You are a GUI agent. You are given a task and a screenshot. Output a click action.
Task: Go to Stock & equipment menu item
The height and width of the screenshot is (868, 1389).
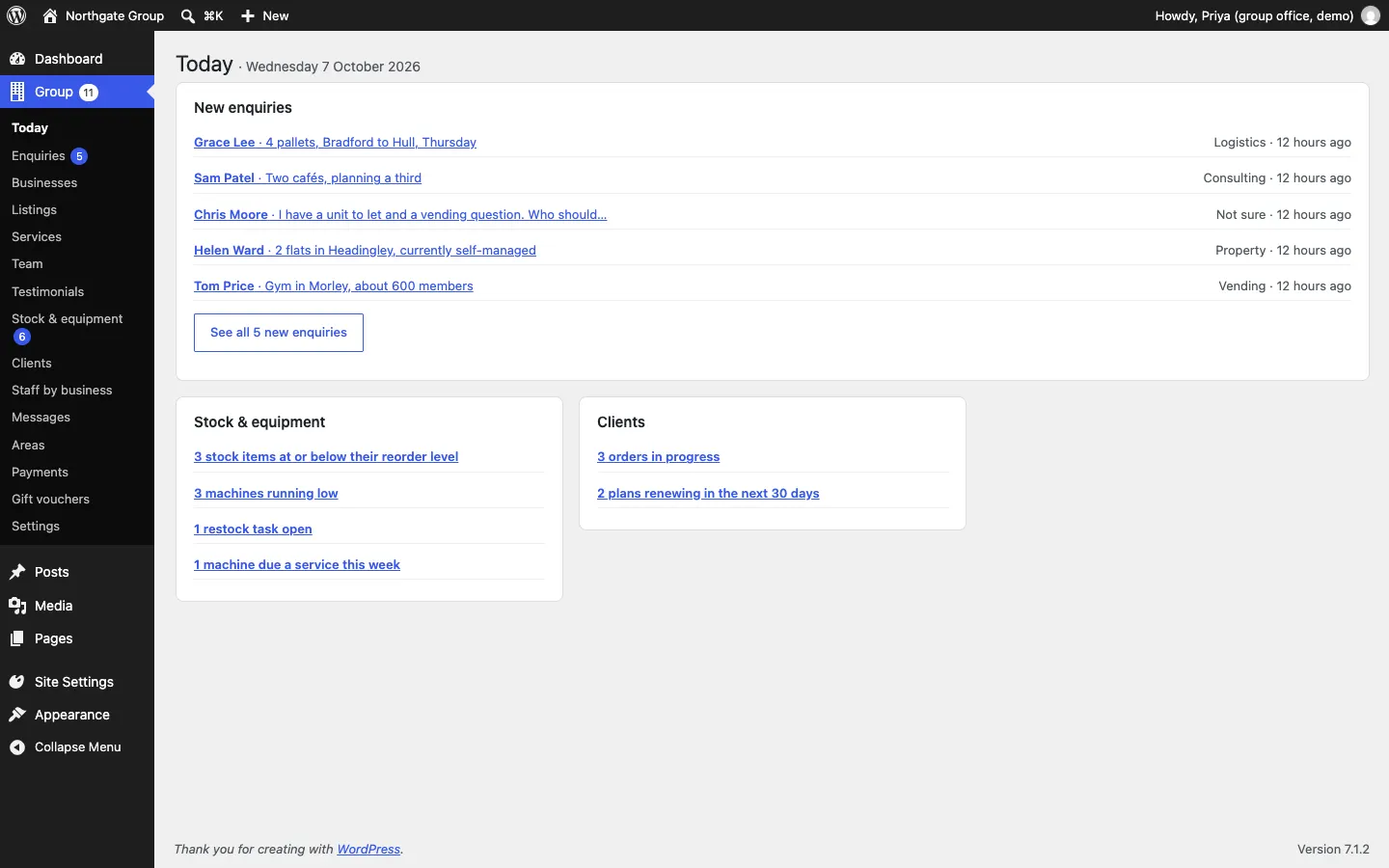tap(68, 318)
